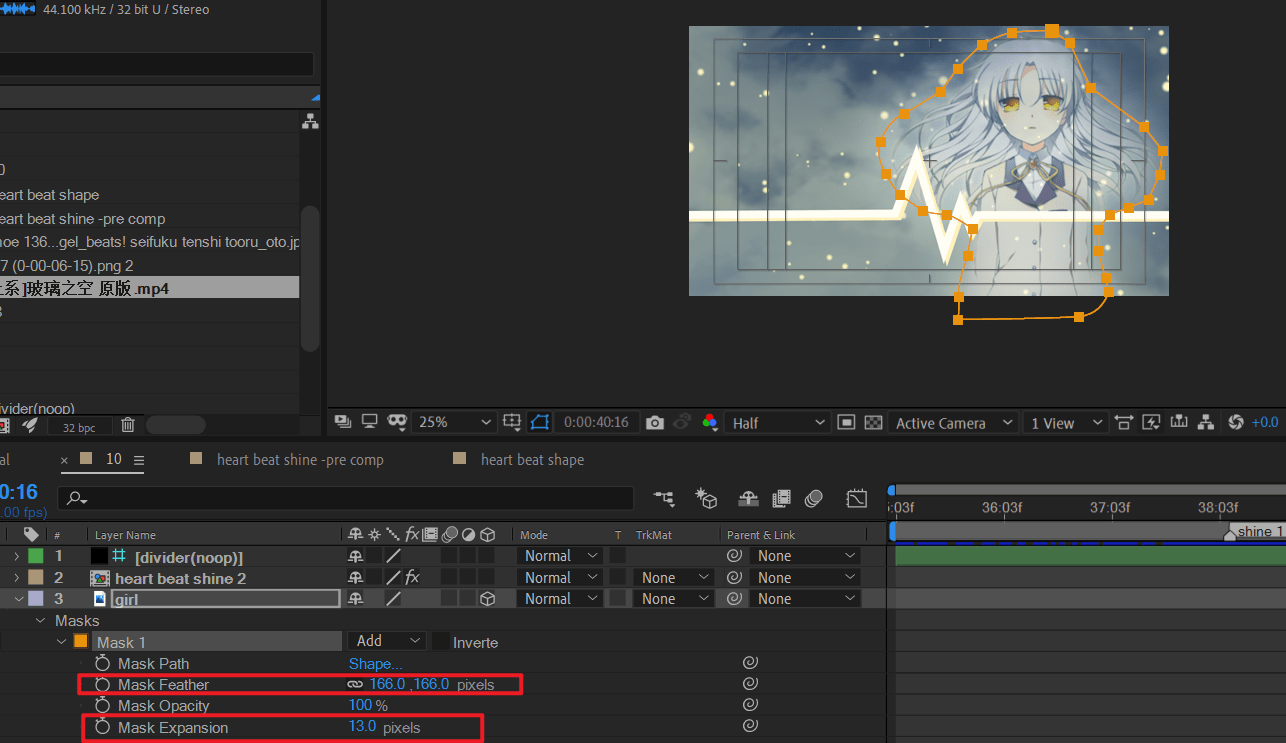Click the timeline layer search field
The height and width of the screenshot is (743, 1286).
click(346, 498)
